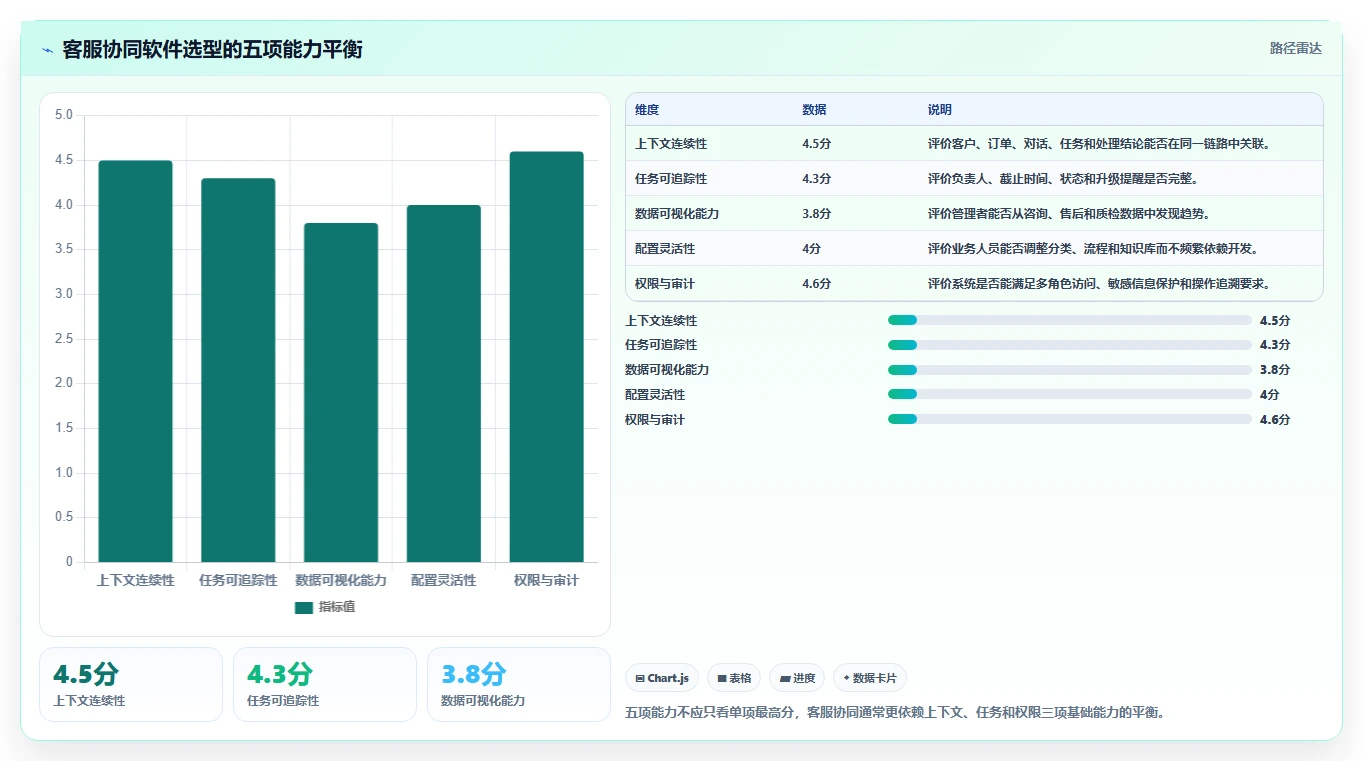Click the description about 操作追溯要求
1363x761 pixels.
[x=1099, y=284]
